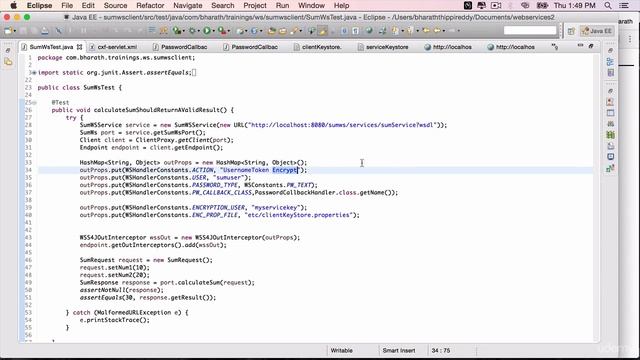640x360 pixels.
Task: Click the Open Perspective icon
Action: point(571,31)
